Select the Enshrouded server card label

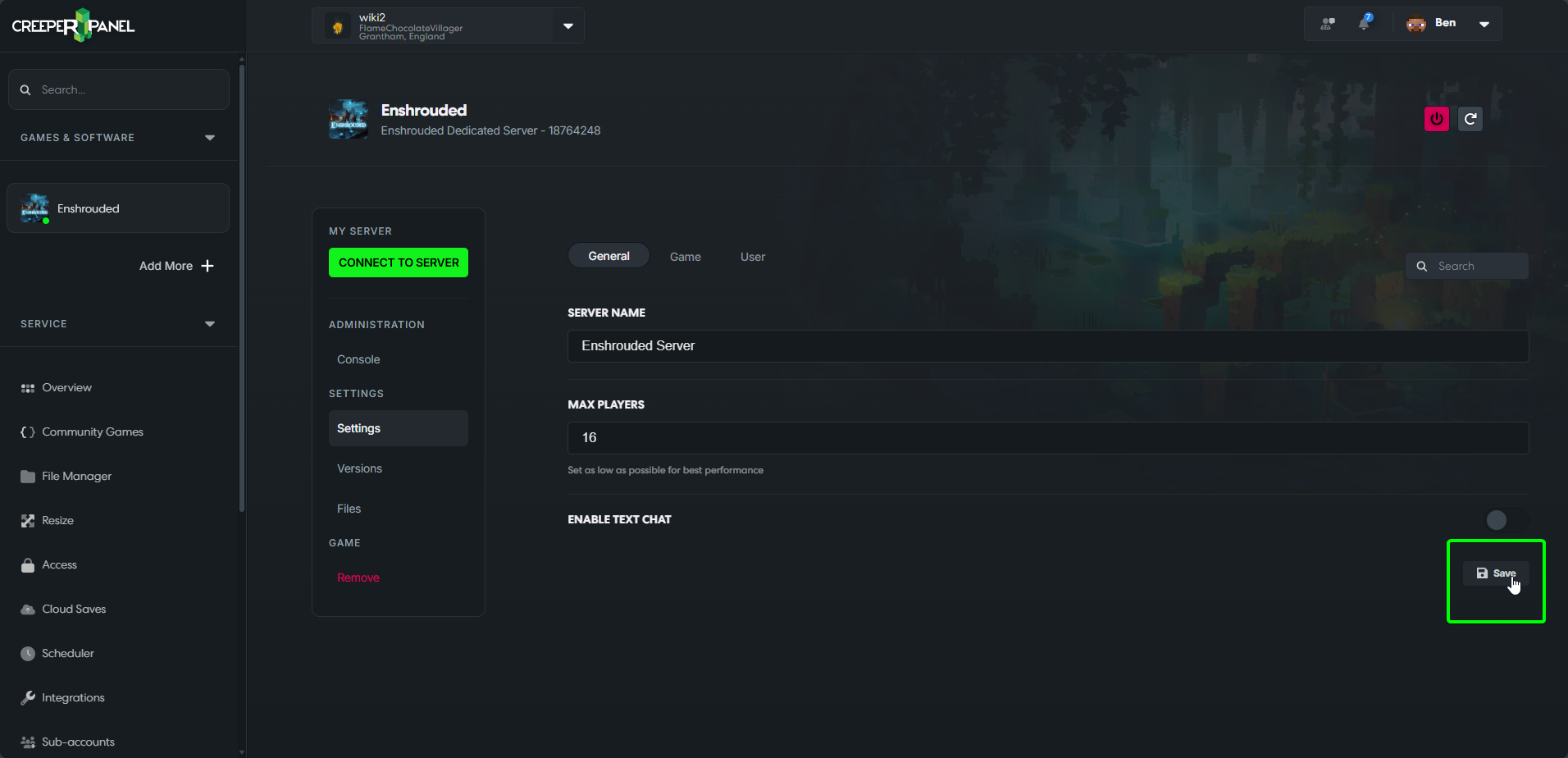coord(89,208)
